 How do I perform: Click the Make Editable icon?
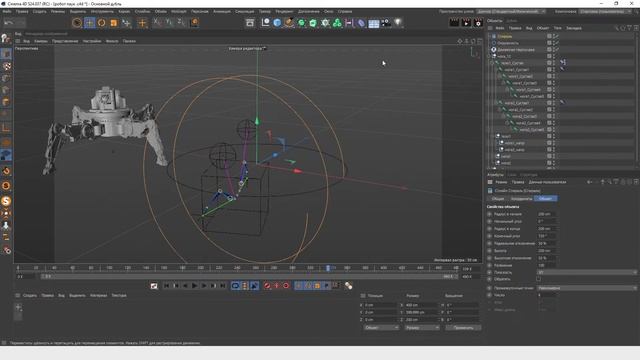(6, 39)
